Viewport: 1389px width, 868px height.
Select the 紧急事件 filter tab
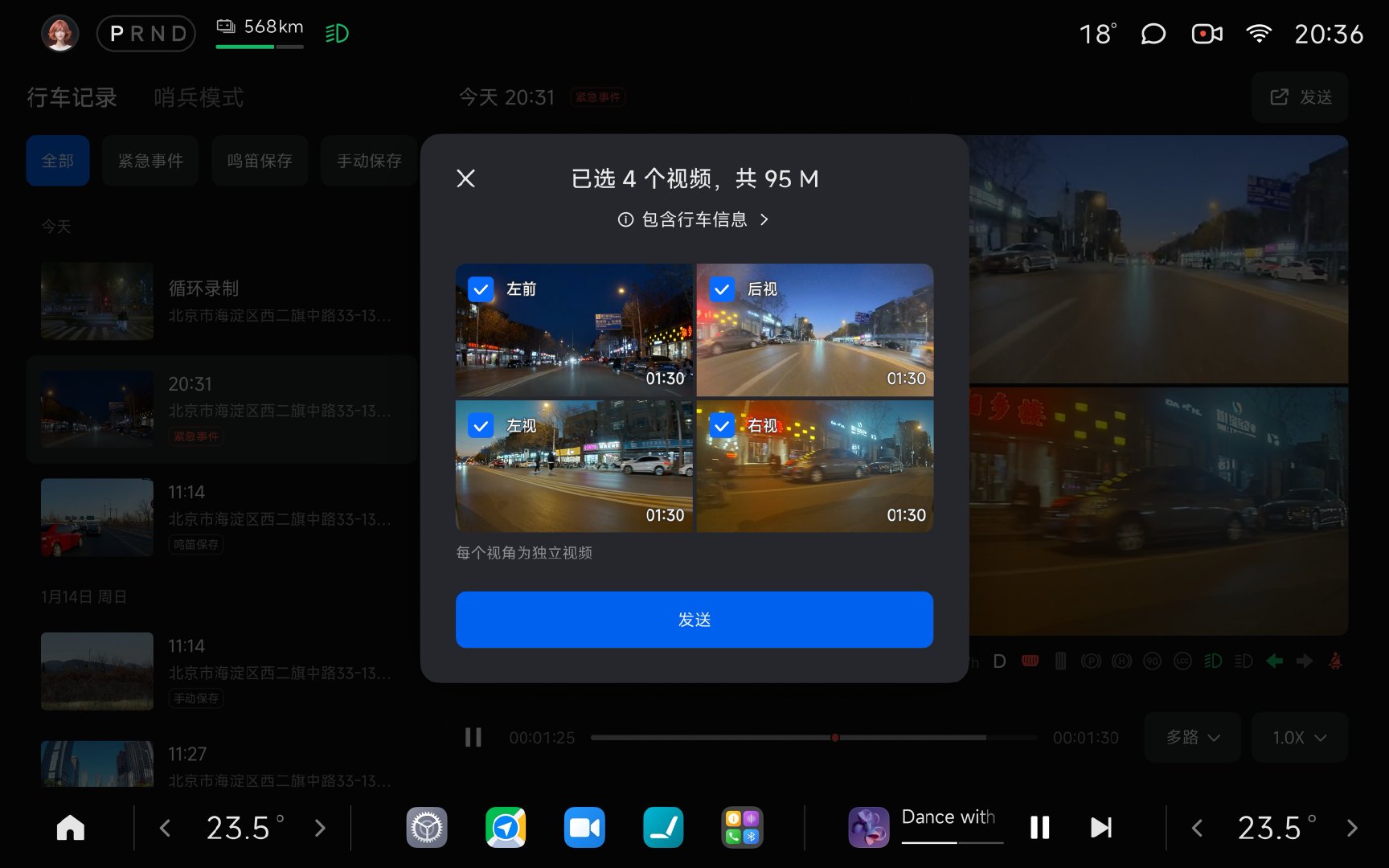pos(150,161)
